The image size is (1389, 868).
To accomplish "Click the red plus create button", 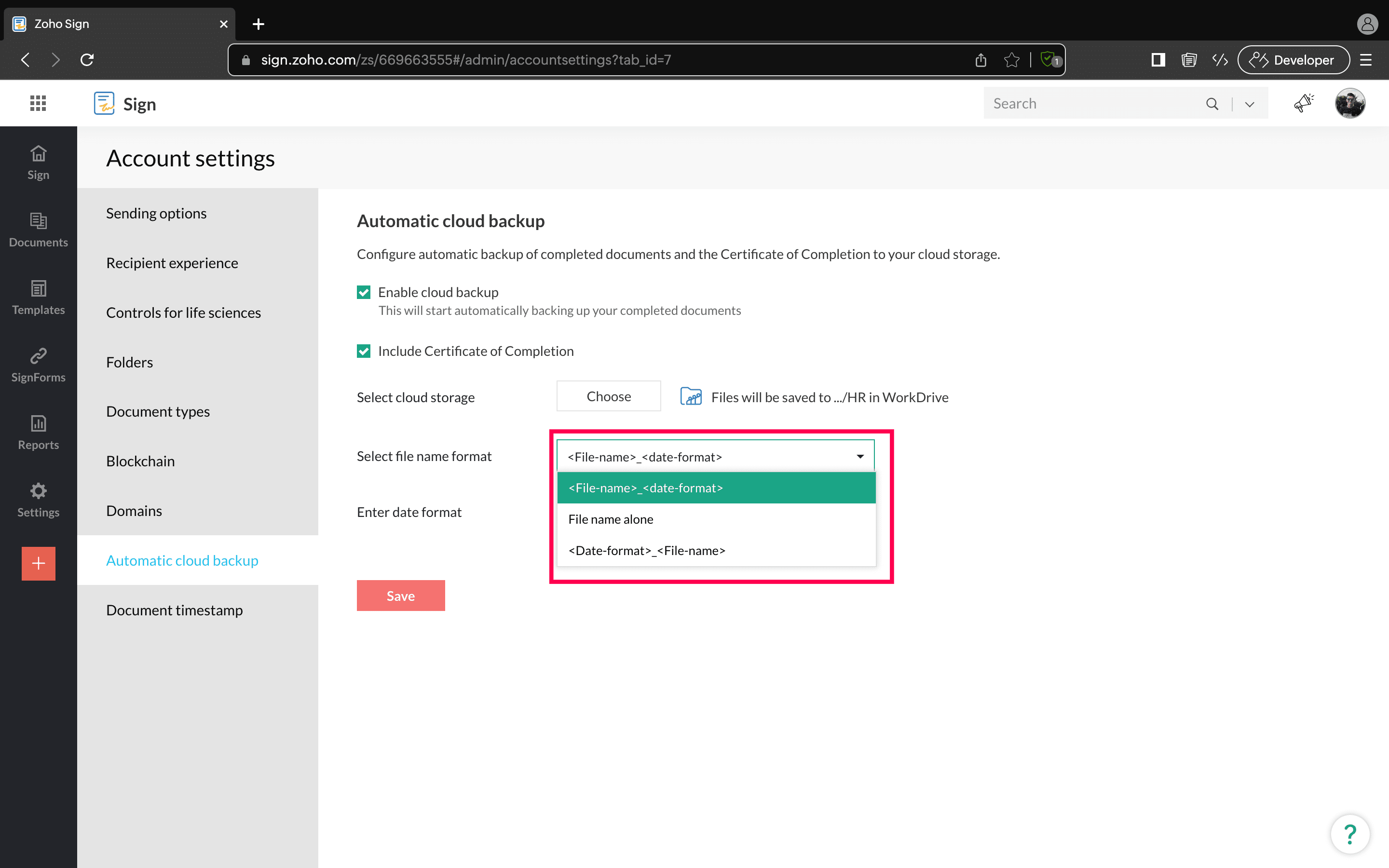I will tap(39, 563).
